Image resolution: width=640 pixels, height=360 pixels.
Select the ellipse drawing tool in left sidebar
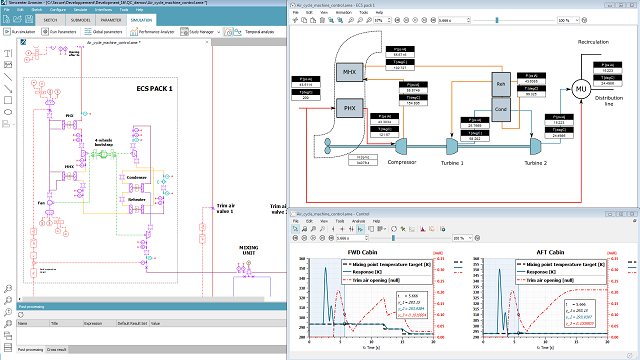coord(8,112)
